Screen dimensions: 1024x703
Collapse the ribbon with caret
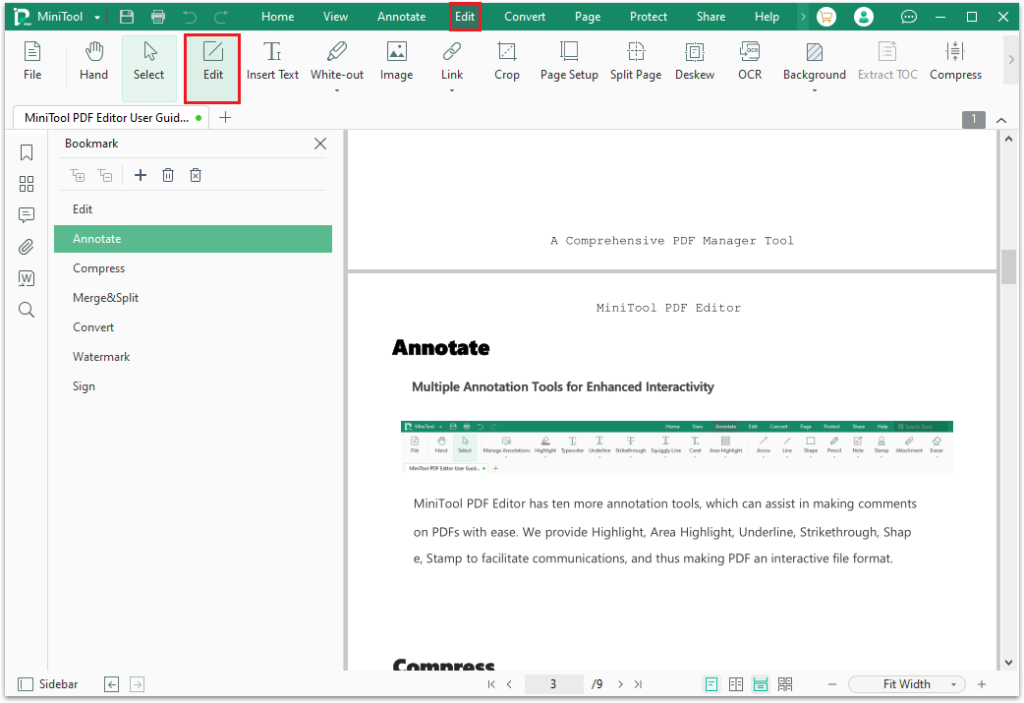[1001, 120]
